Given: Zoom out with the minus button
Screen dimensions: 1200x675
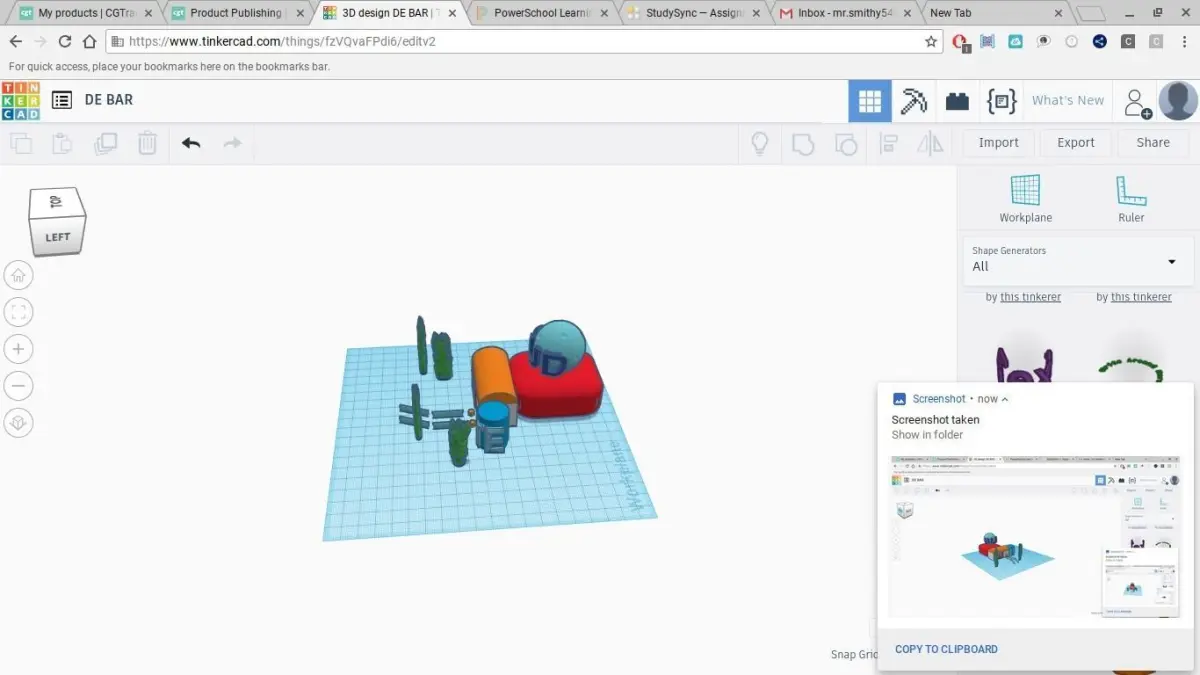Looking at the screenshot, I should click(x=18, y=386).
